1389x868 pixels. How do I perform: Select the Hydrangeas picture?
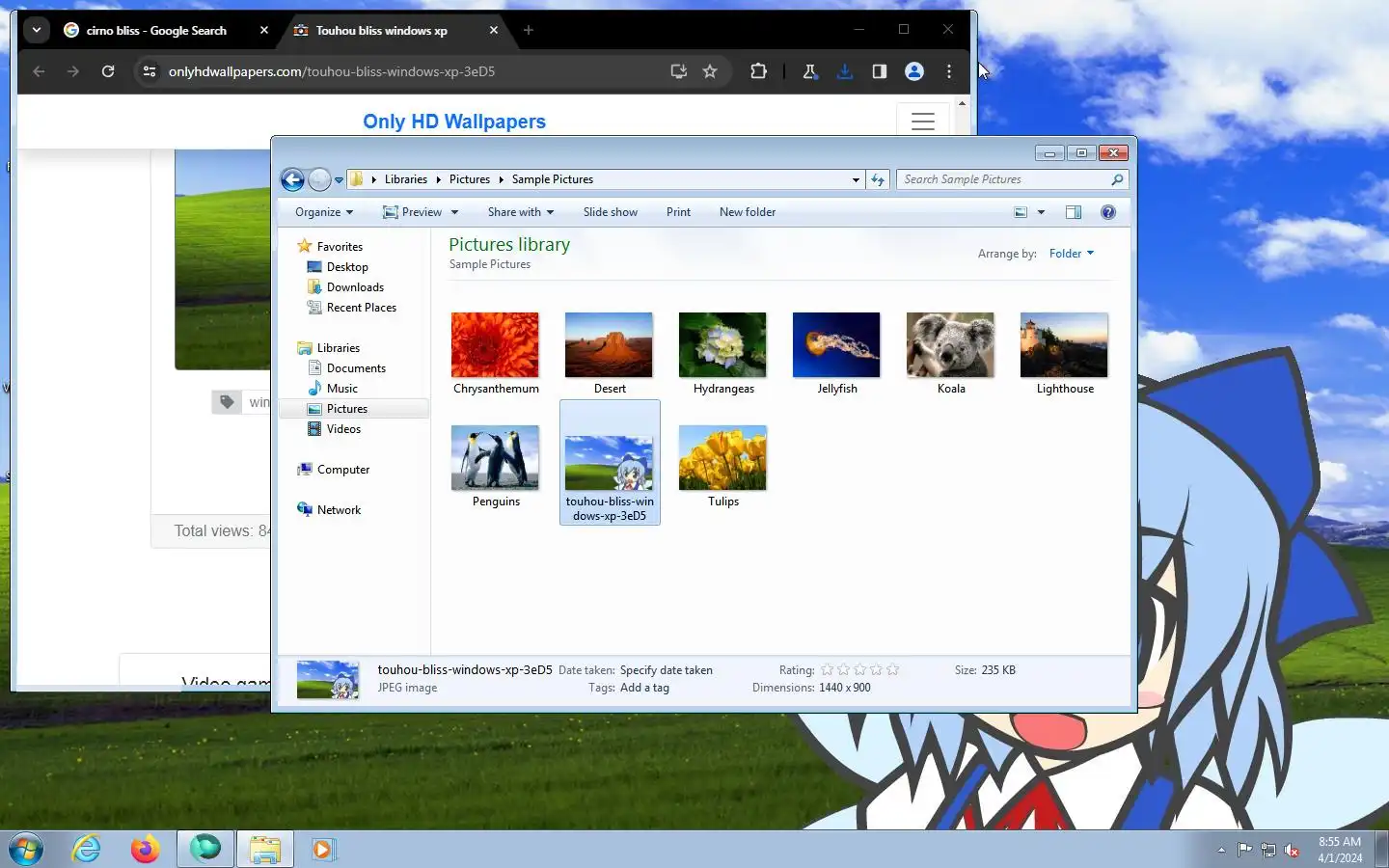[x=723, y=353]
